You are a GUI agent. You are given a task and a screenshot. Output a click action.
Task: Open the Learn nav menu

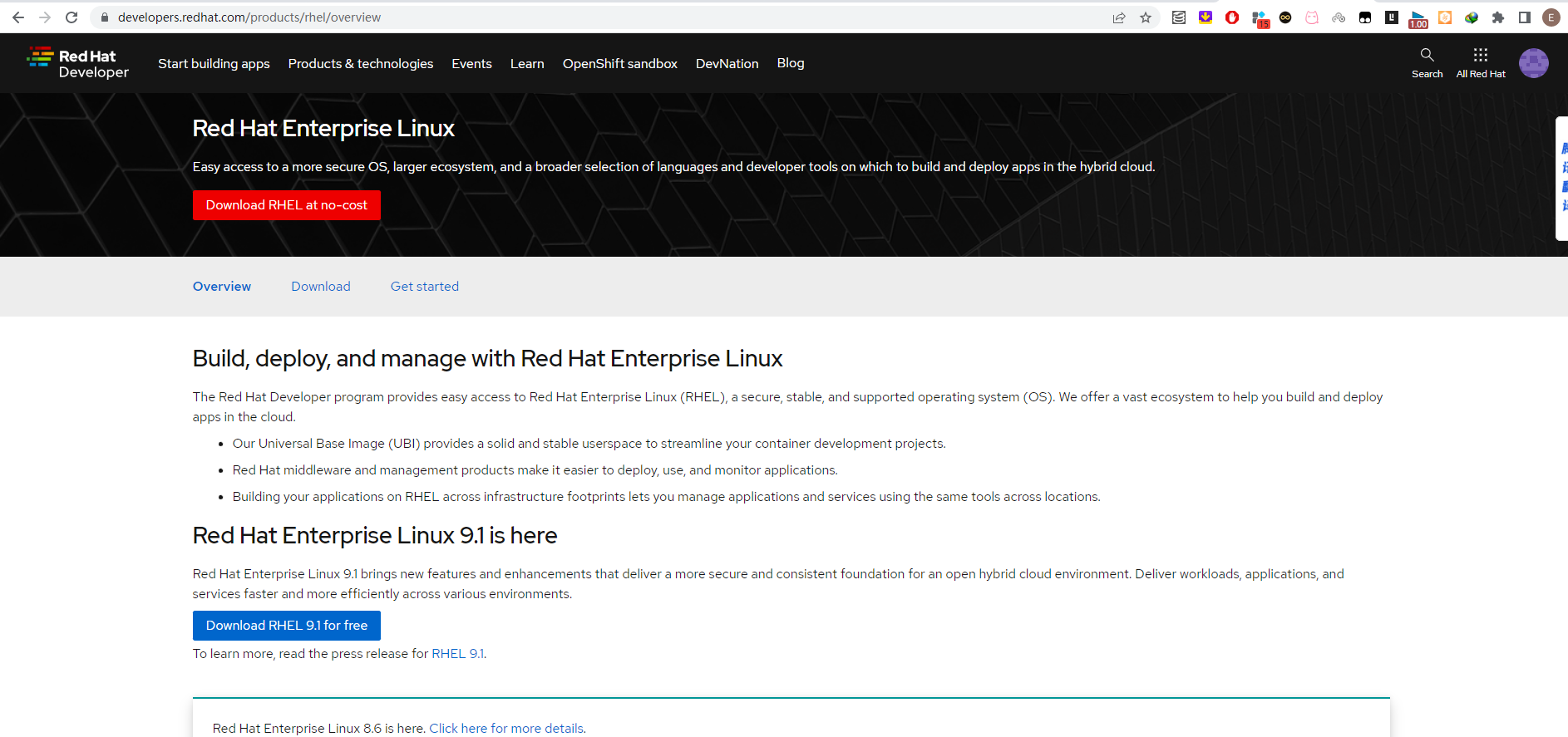527,63
